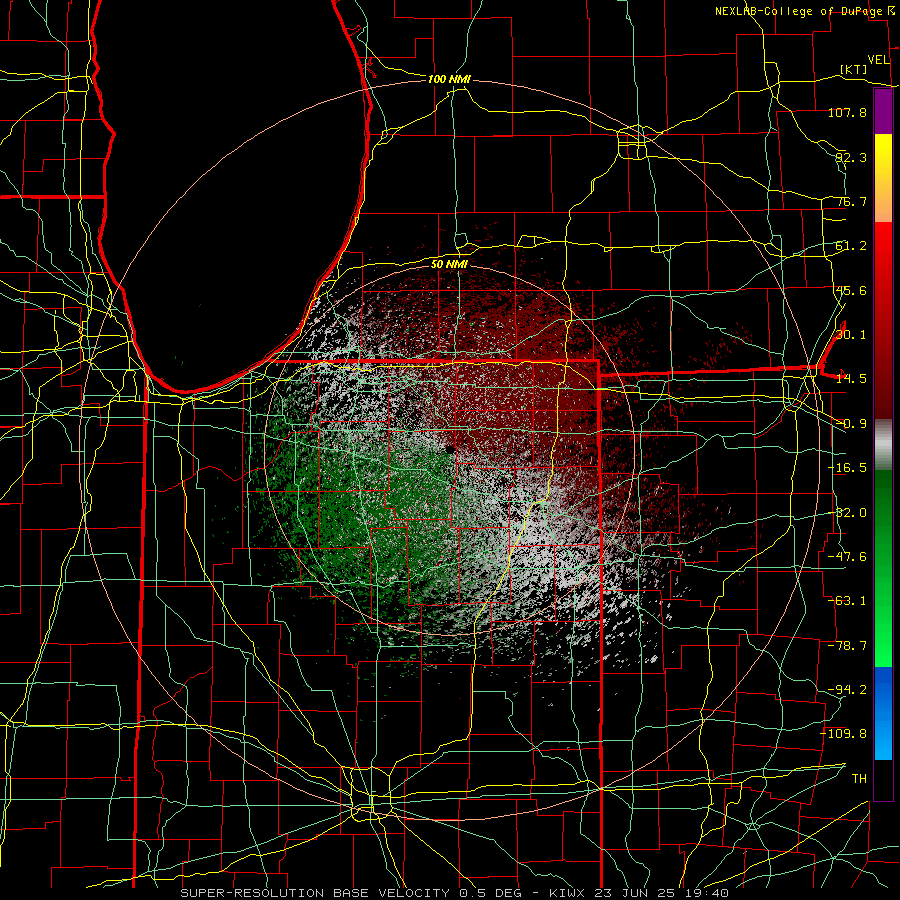Click the -63.1 legend value
900x900 pixels.
847,601
